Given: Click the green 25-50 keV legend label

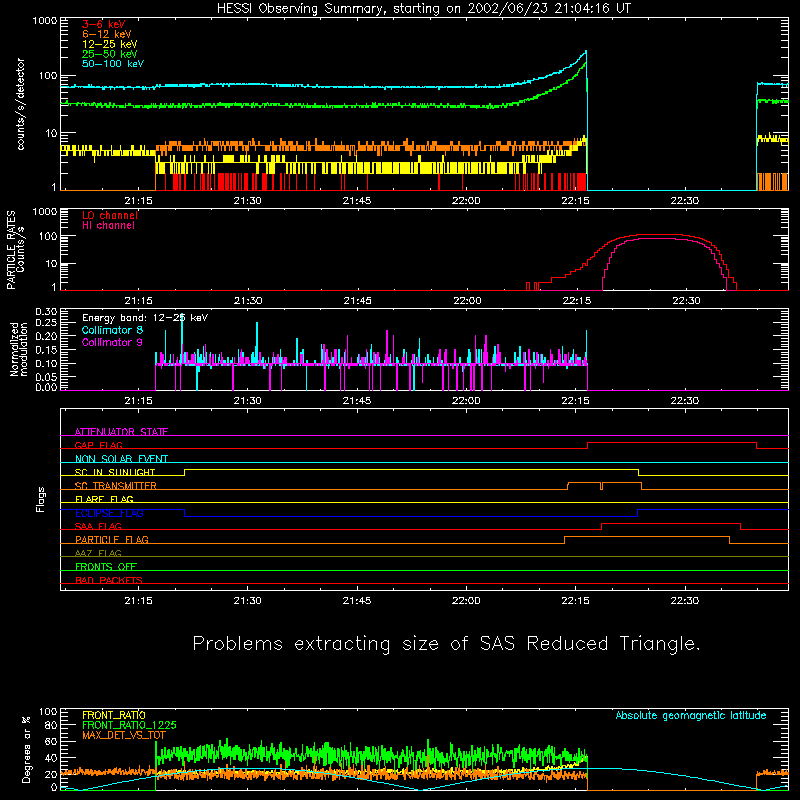Looking at the screenshot, I should (x=109, y=54).
